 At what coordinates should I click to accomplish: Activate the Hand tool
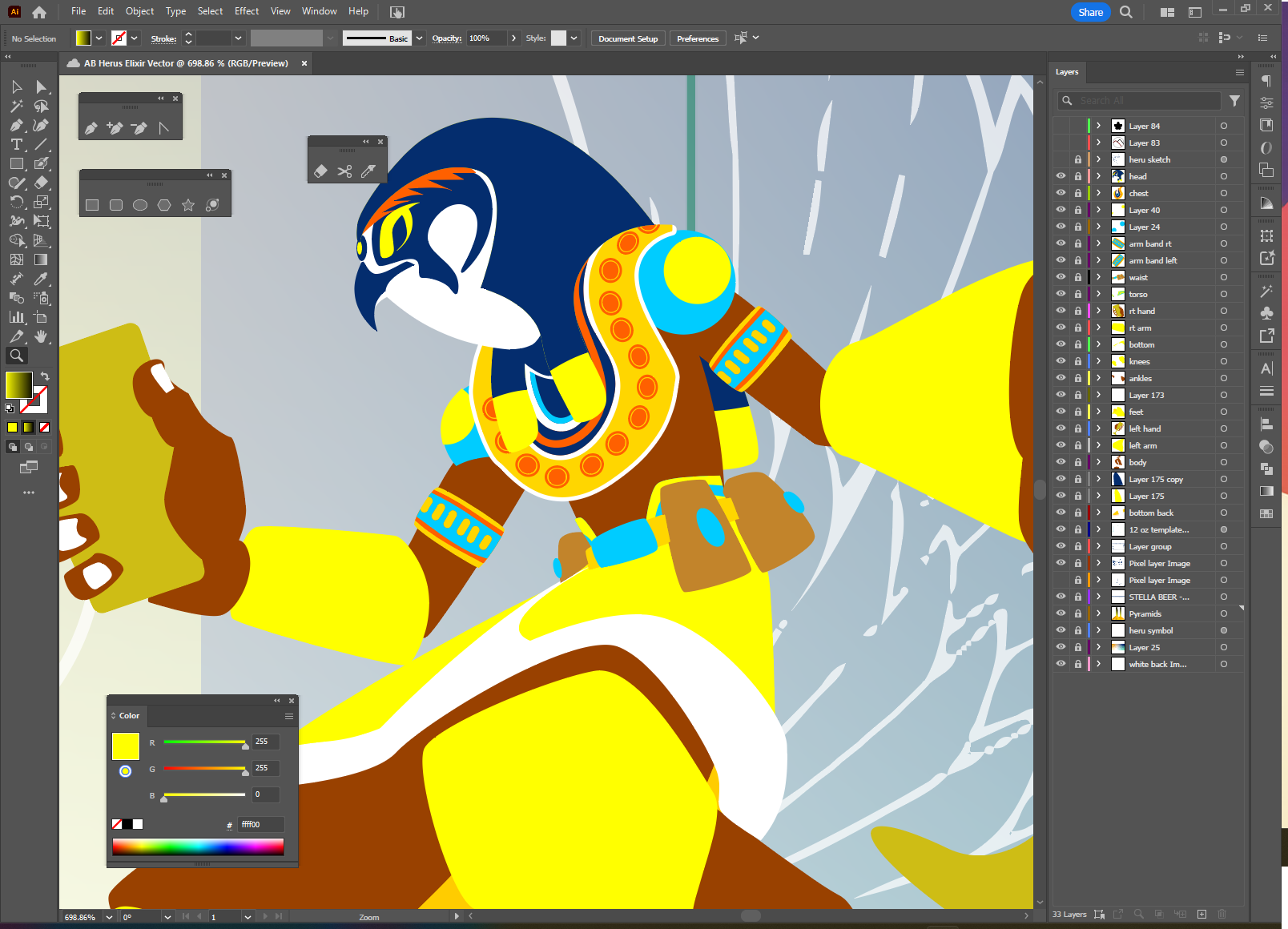pyautogui.click(x=42, y=336)
